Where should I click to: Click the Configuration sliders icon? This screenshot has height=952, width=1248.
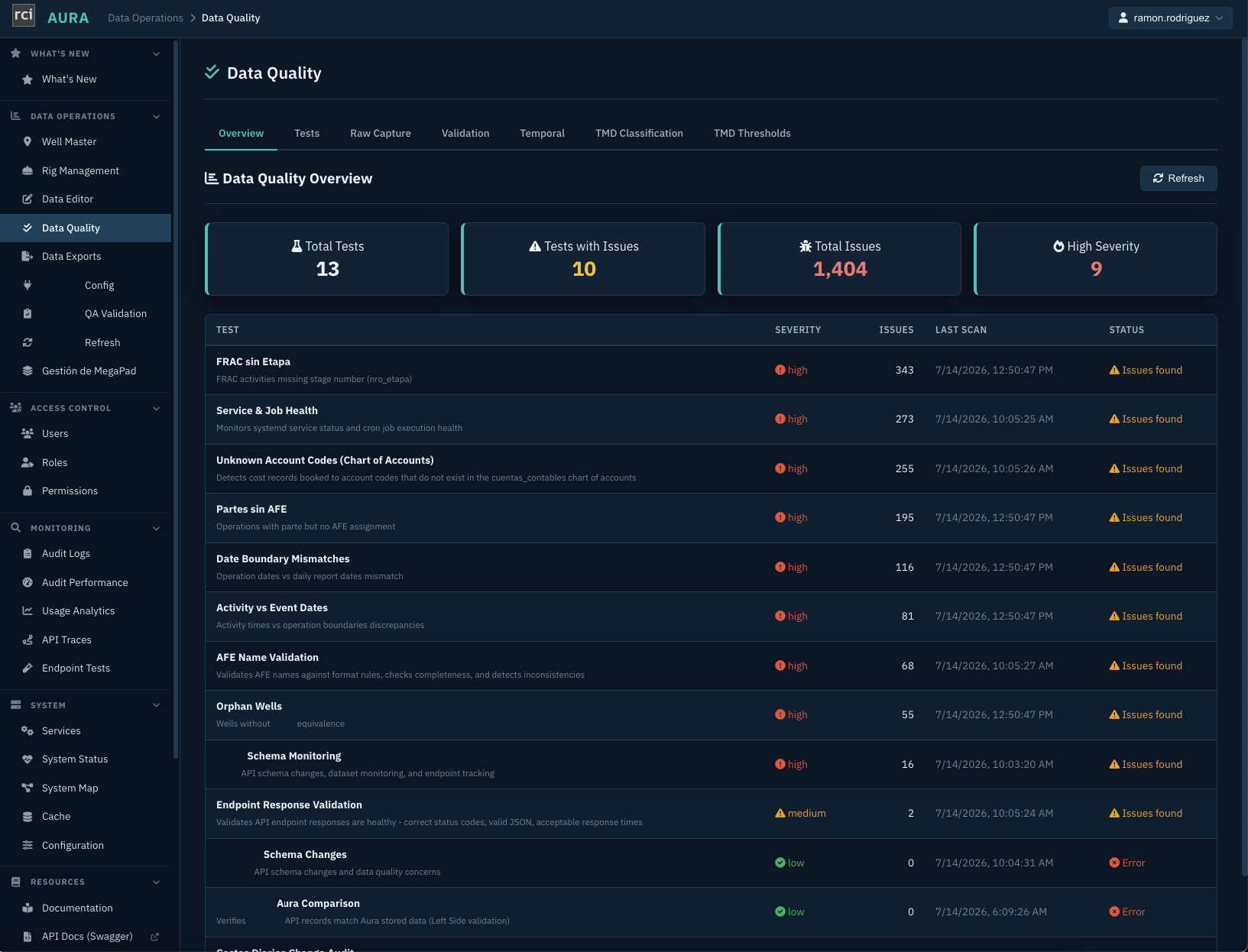pyautogui.click(x=28, y=845)
